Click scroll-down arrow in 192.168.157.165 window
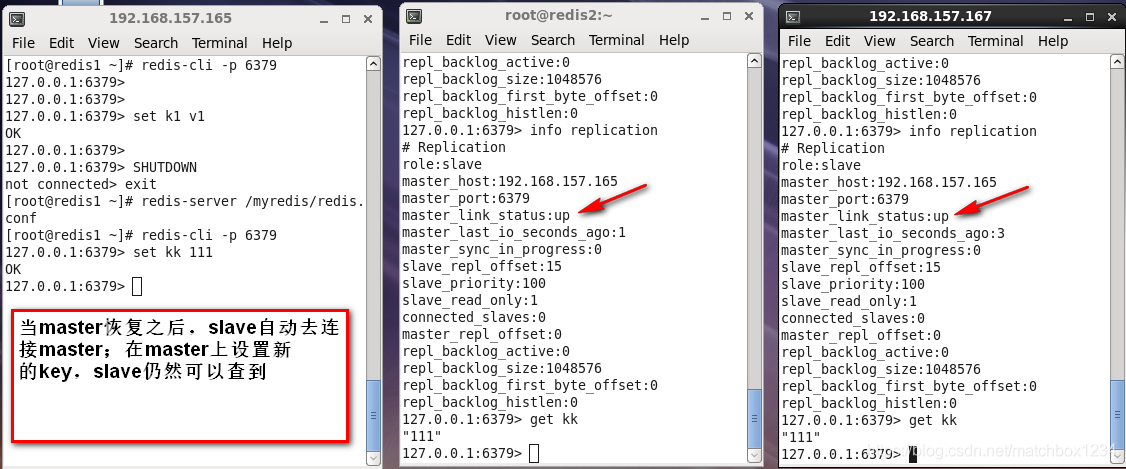Screen dimensions: 1126x469 pos(373,458)
